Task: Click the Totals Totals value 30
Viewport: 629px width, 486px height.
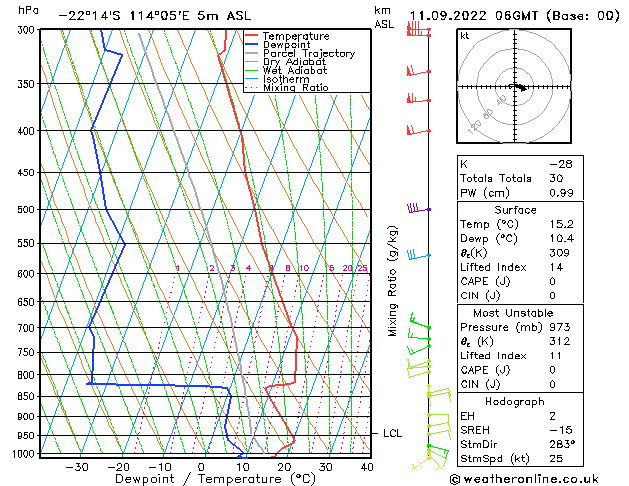Action: 556,178
